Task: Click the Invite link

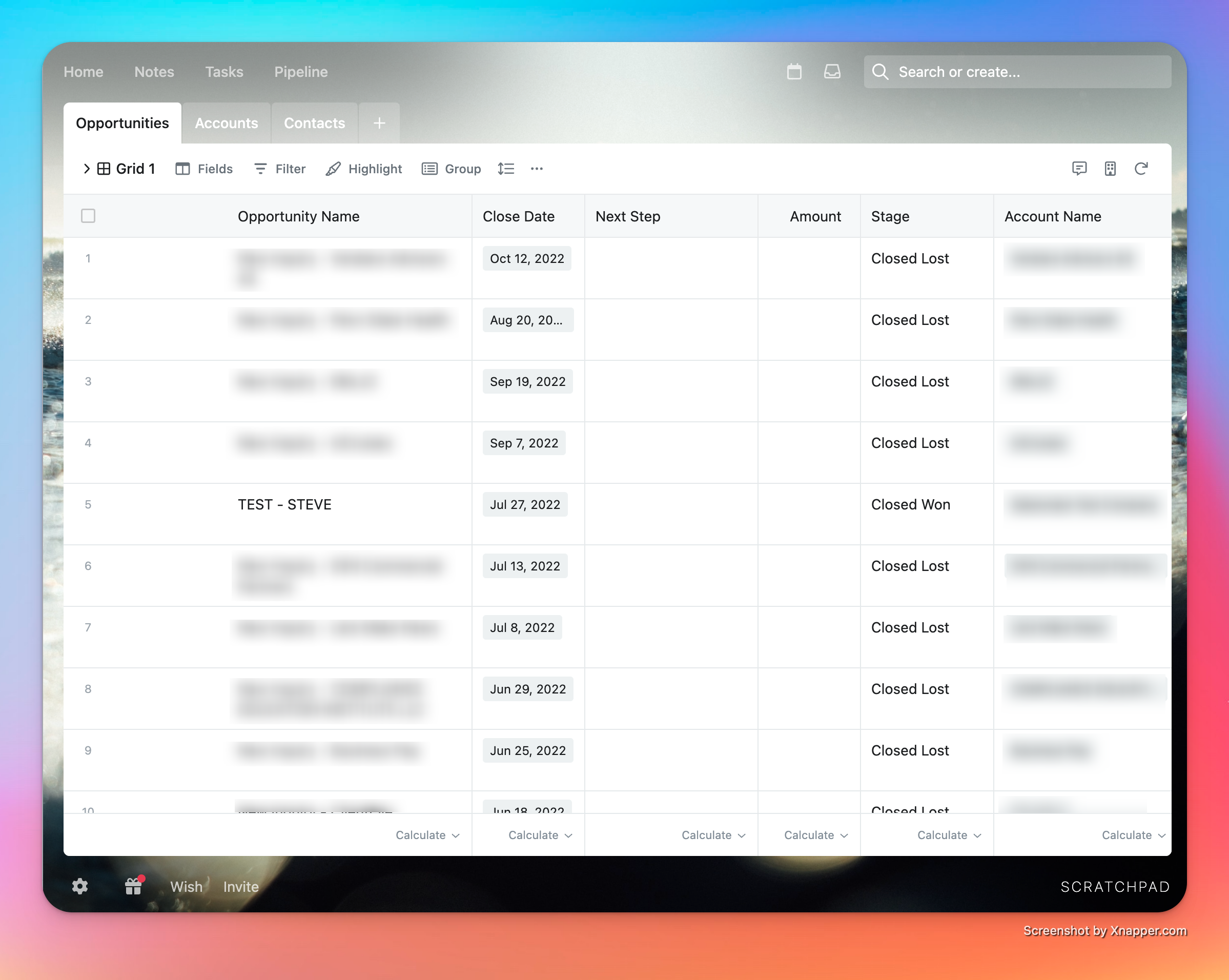Action: [240, 887]
